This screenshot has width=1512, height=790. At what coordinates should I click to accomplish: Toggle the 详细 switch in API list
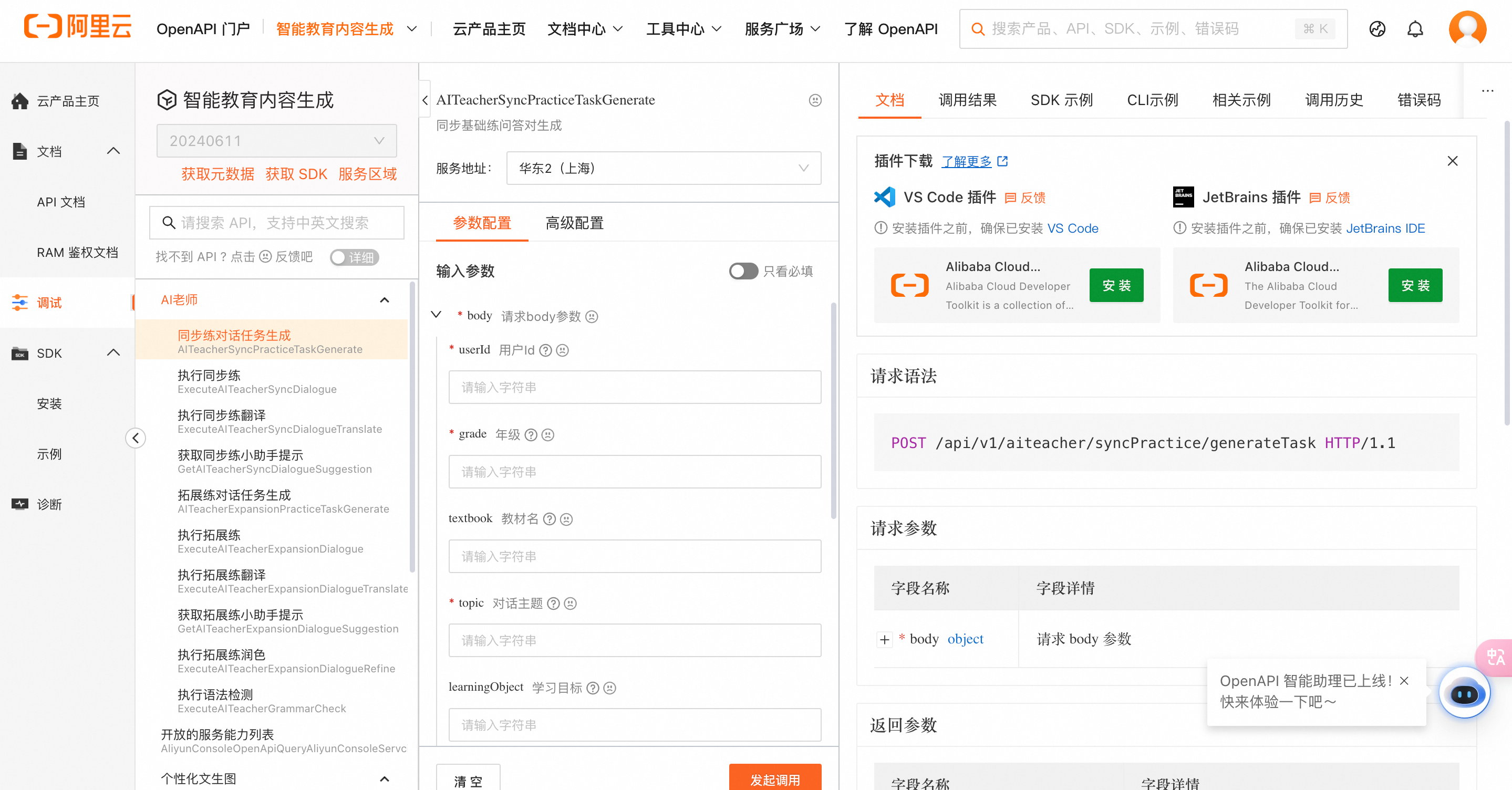(354, 257)
